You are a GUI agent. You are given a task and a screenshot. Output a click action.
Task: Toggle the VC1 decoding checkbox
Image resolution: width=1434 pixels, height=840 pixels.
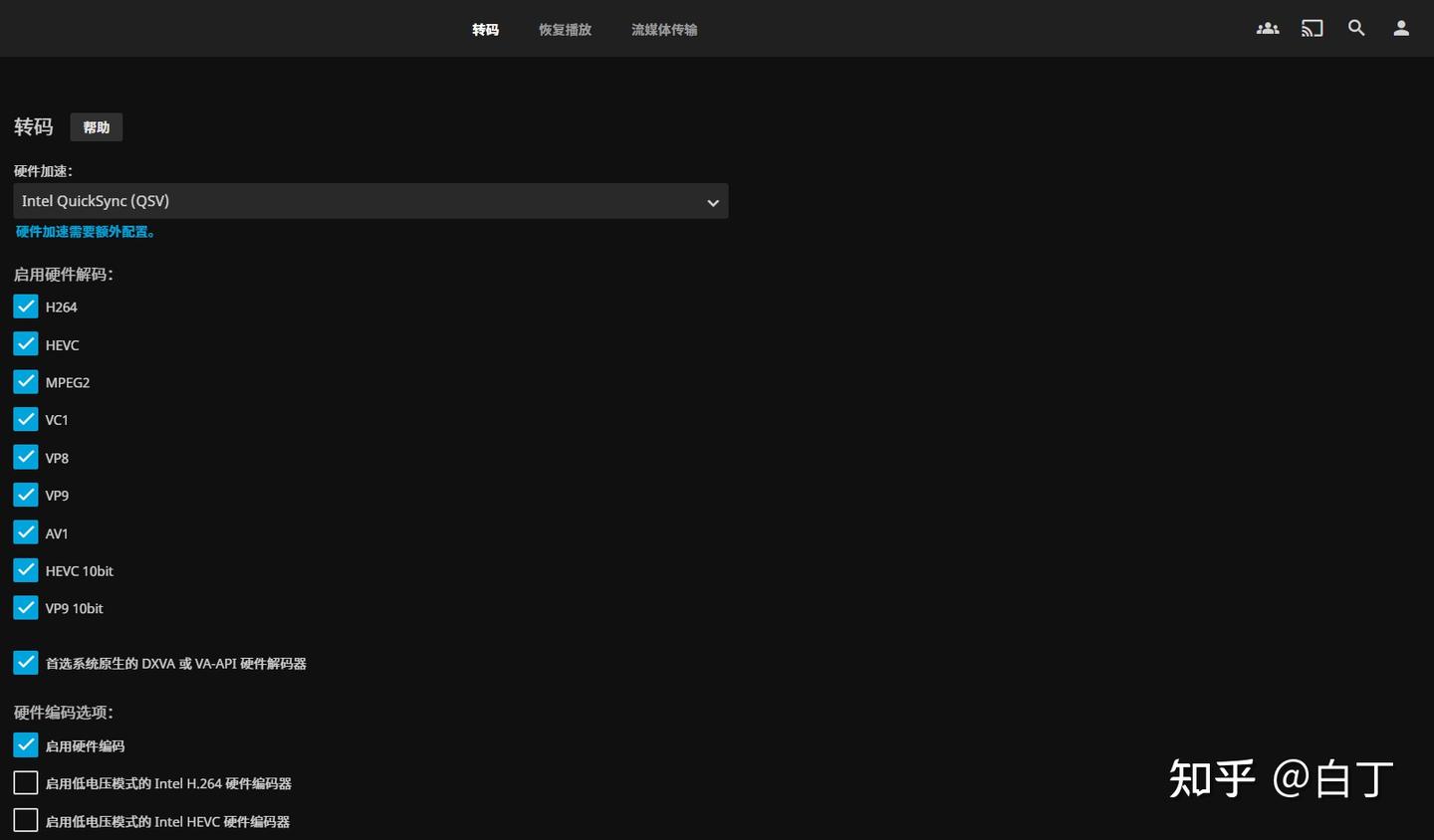[26, 420]
